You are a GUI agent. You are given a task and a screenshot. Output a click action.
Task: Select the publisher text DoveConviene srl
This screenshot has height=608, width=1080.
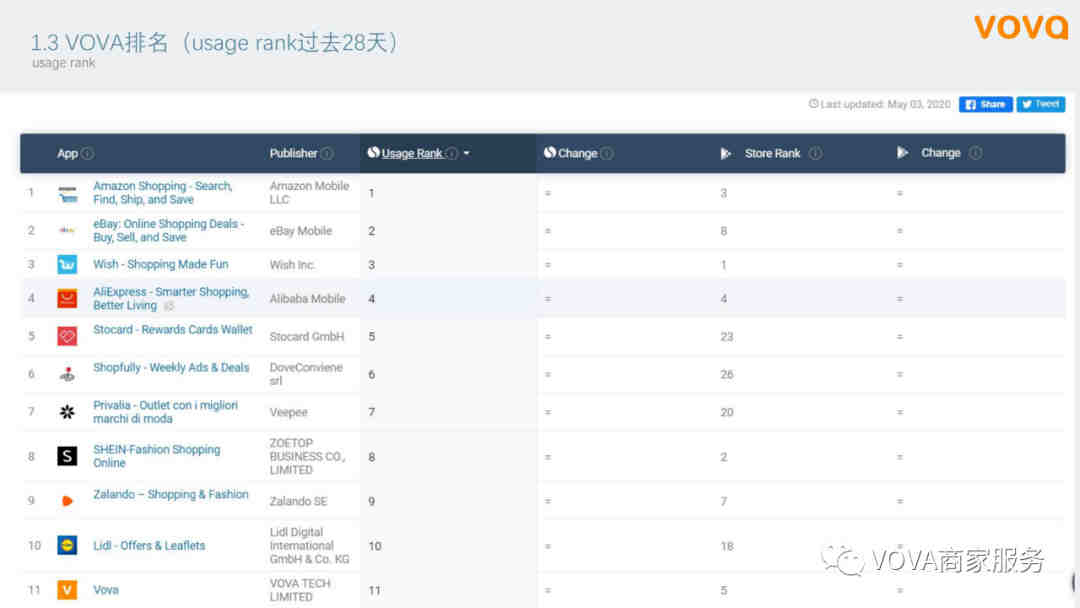[306, 374]
